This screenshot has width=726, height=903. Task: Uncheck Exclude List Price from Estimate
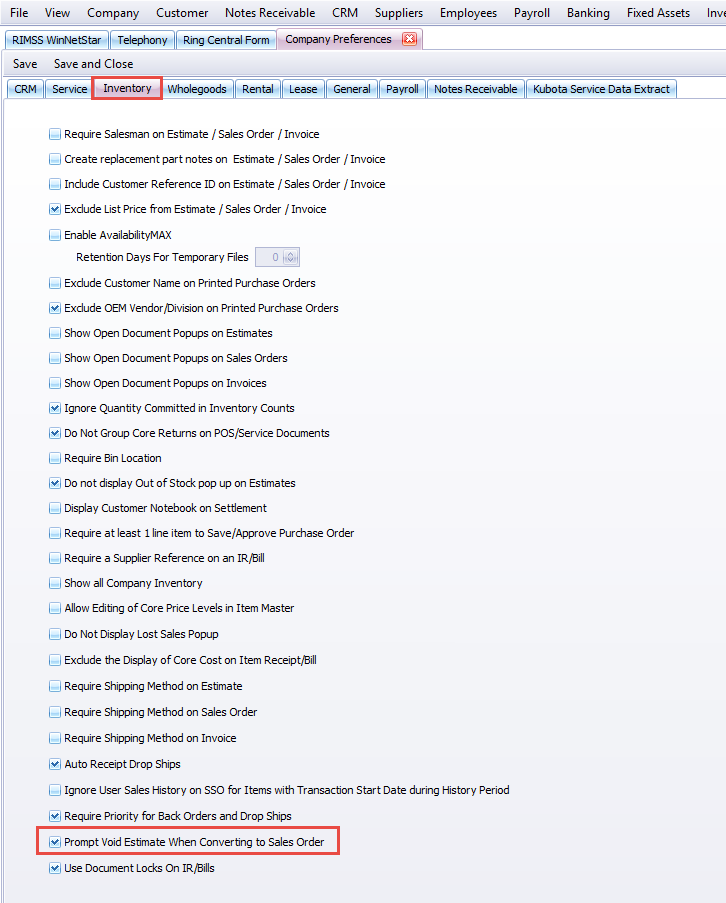tap(55, 209)
